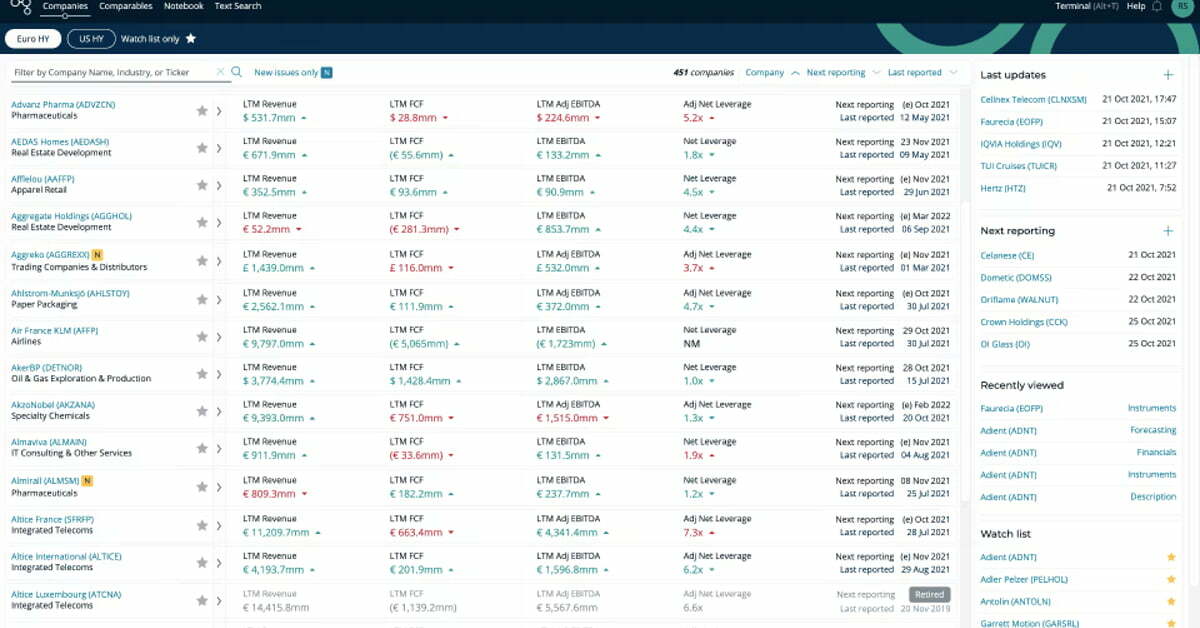Open Adient Forecasting in Recently viewed
The height and width of the screenshot is (628, 1200).
1153,430
